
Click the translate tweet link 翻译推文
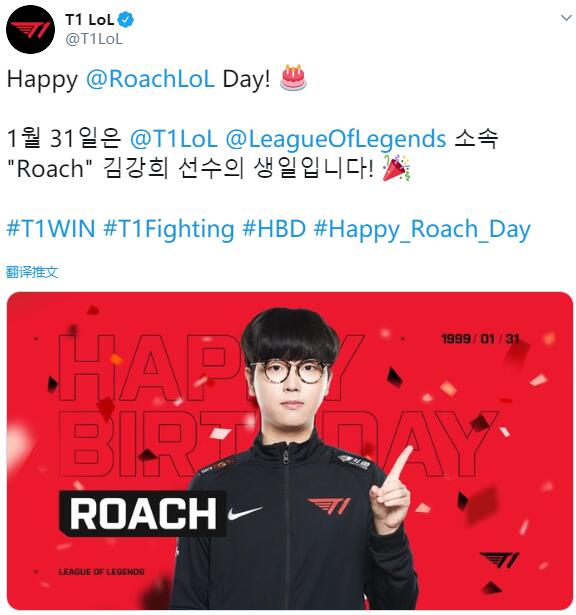pos(32,272)
